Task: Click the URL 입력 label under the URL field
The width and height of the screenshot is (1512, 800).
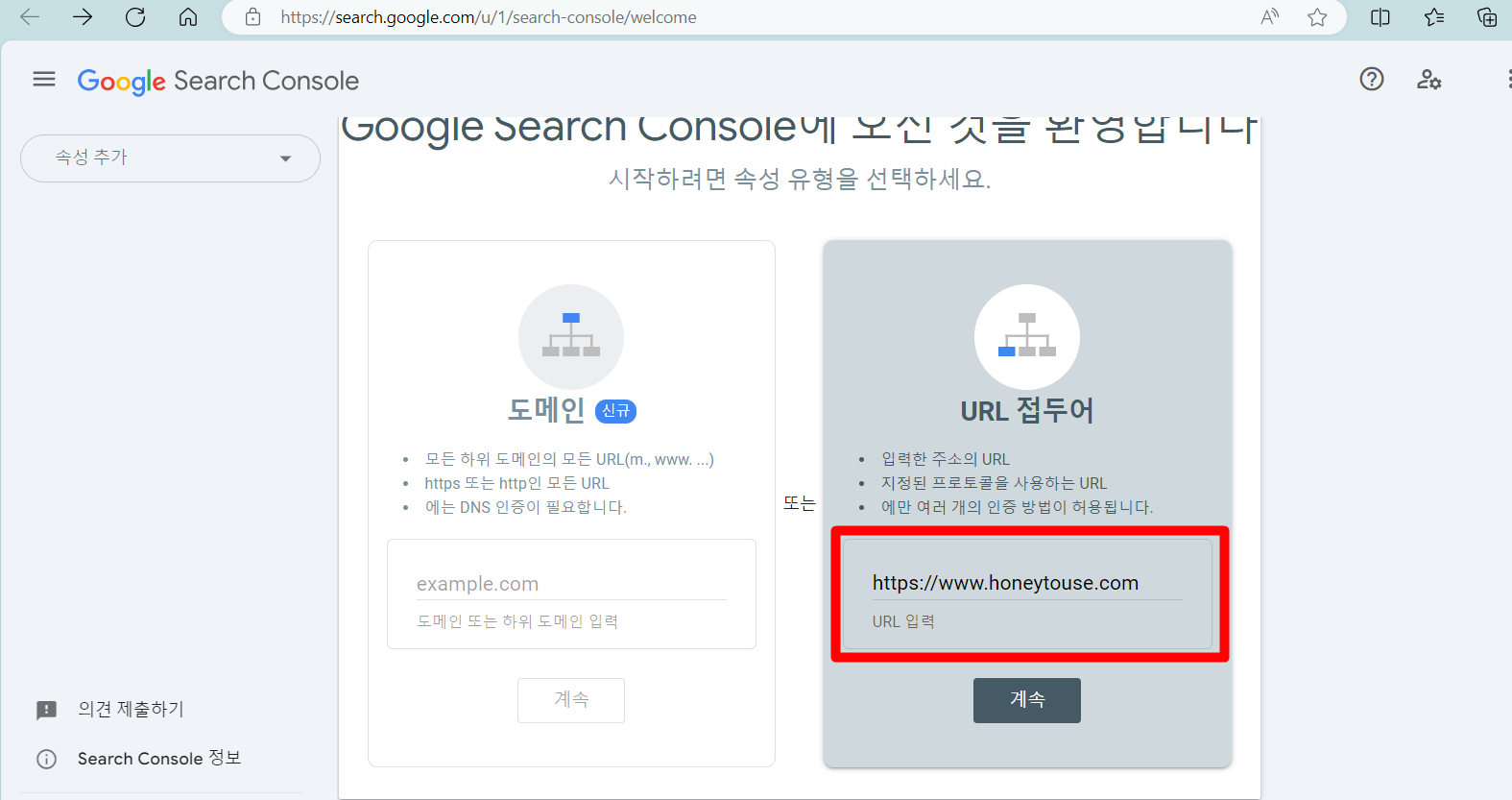Action: (x=903, y=621)
